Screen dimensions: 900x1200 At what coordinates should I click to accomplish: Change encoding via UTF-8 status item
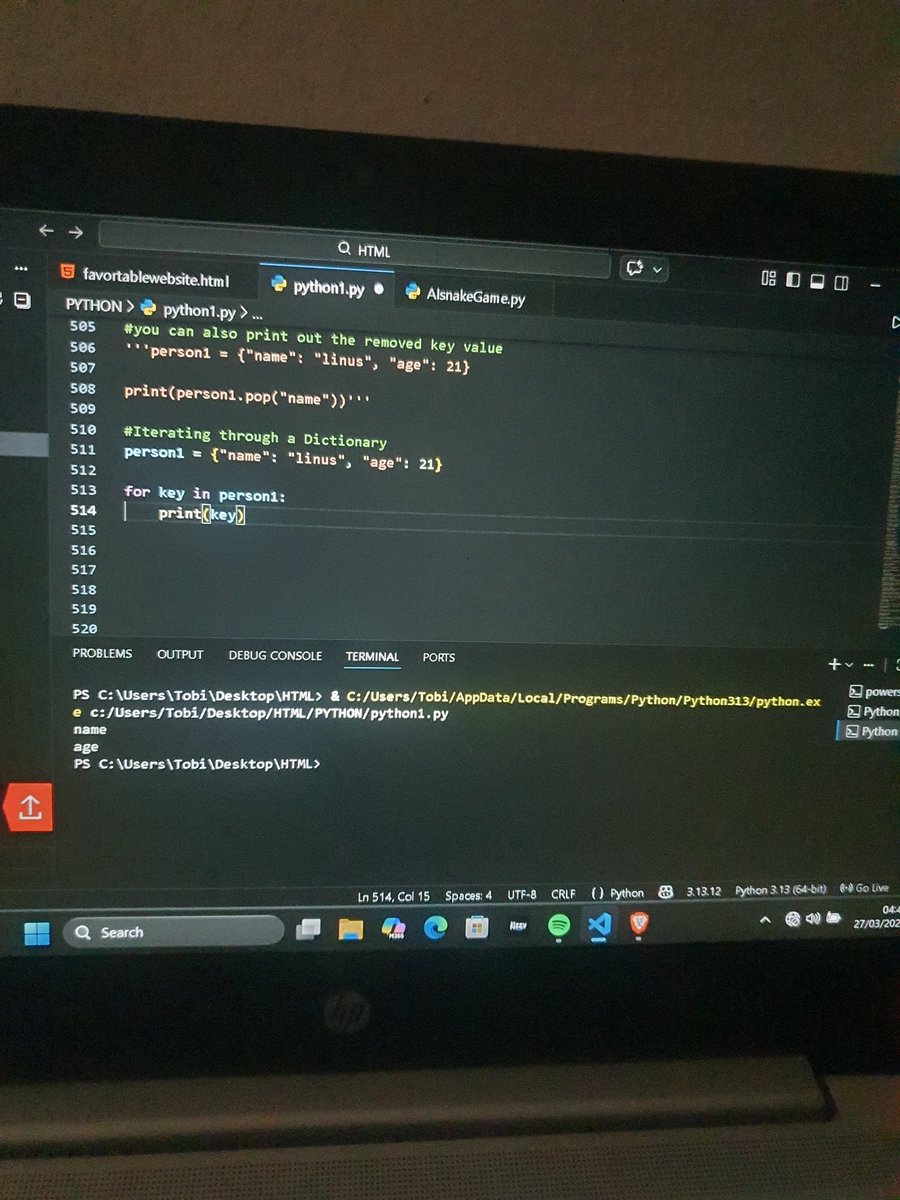tap(522, 895)
